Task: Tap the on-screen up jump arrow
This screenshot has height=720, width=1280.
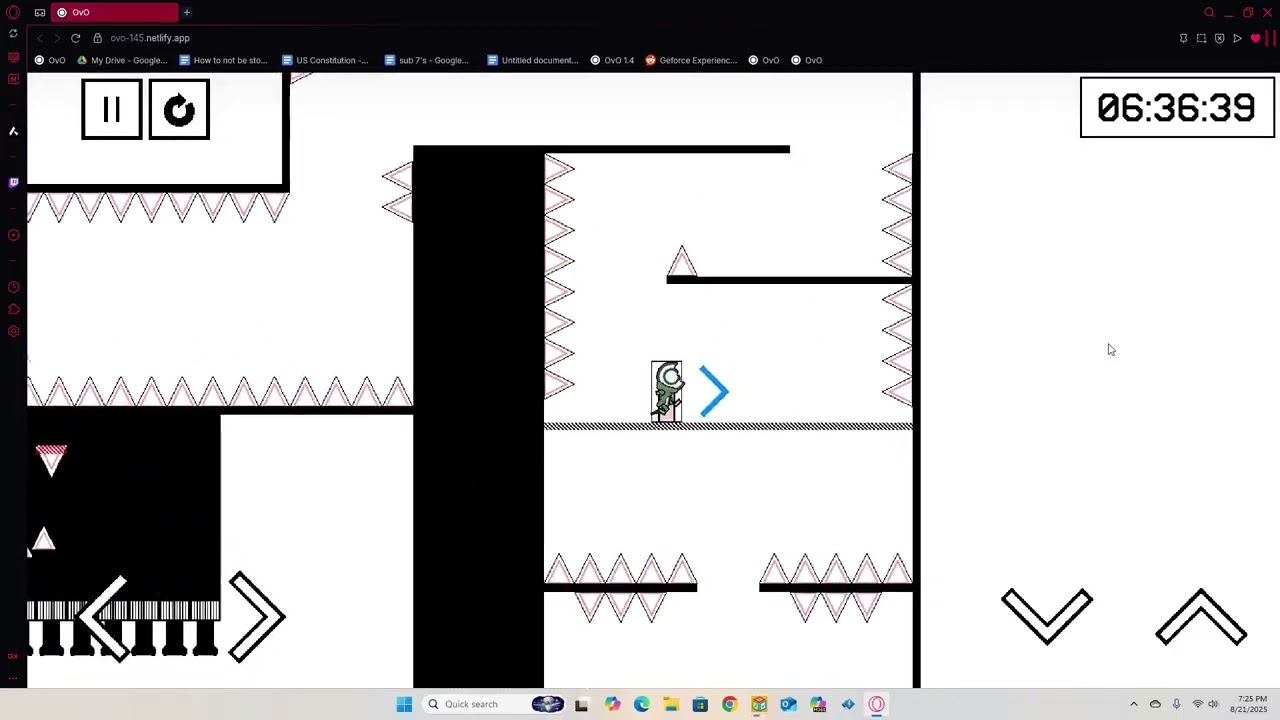Action: click(x=1201, y=617)
